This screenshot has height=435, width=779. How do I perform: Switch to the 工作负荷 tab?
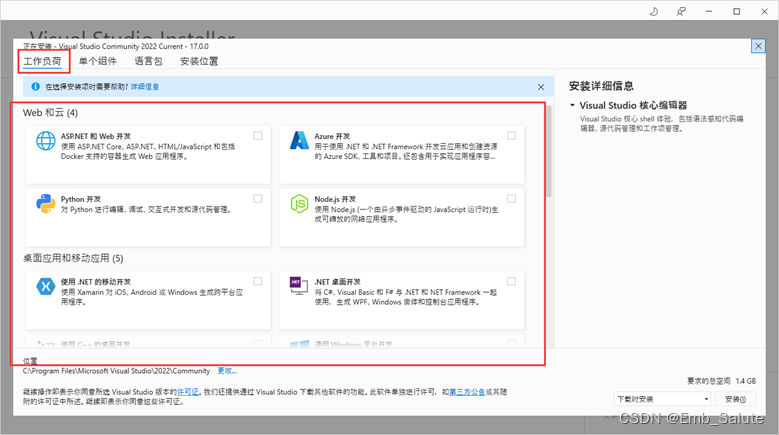click(43, 61)
